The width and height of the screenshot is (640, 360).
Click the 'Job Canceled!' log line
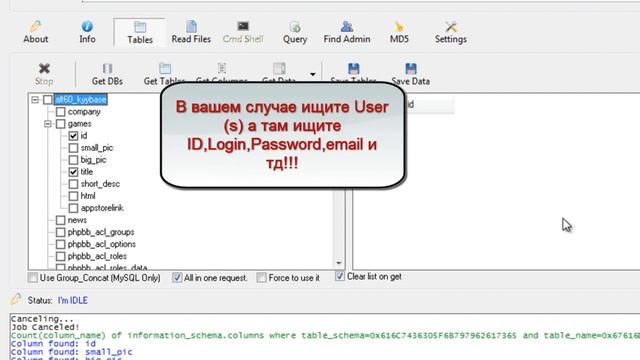click(45, 327)
